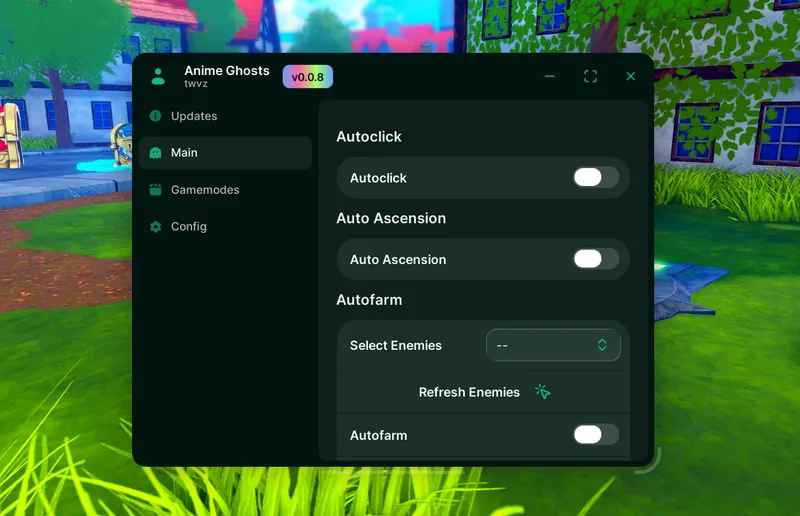Minimize the Anime Ghosts panel

(x=549, y=77)
